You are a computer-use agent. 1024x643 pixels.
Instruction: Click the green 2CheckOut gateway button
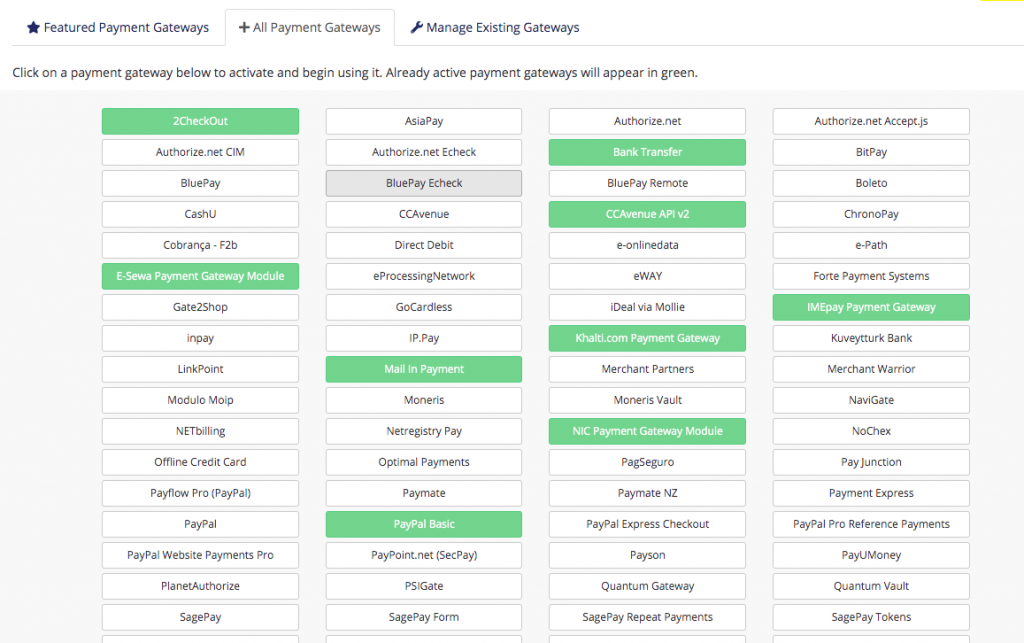click(x=200, y=121)
